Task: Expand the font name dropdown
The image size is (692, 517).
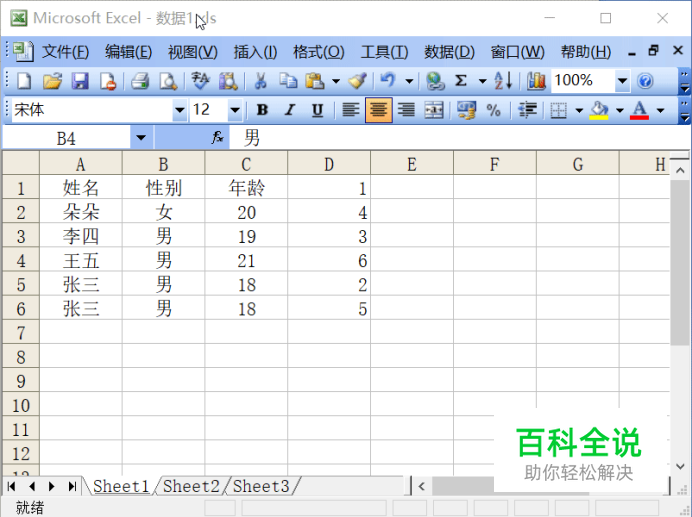Action: (x=180, y=109)
